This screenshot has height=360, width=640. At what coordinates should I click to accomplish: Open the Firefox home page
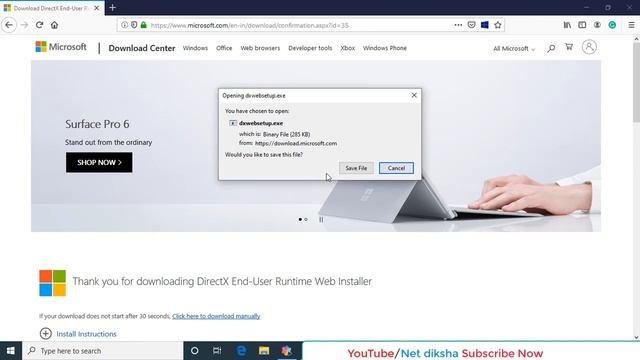54,25
